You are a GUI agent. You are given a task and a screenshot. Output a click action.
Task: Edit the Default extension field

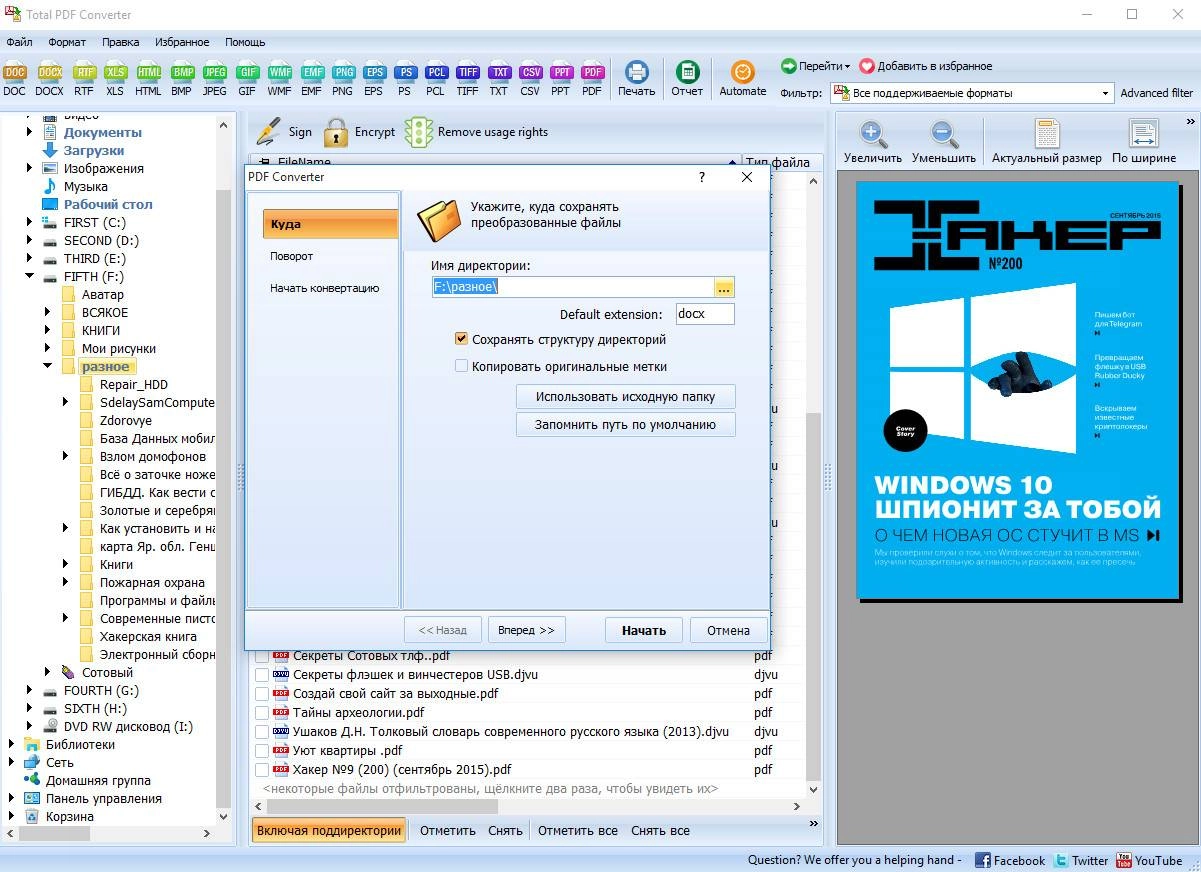pos(705,314)
